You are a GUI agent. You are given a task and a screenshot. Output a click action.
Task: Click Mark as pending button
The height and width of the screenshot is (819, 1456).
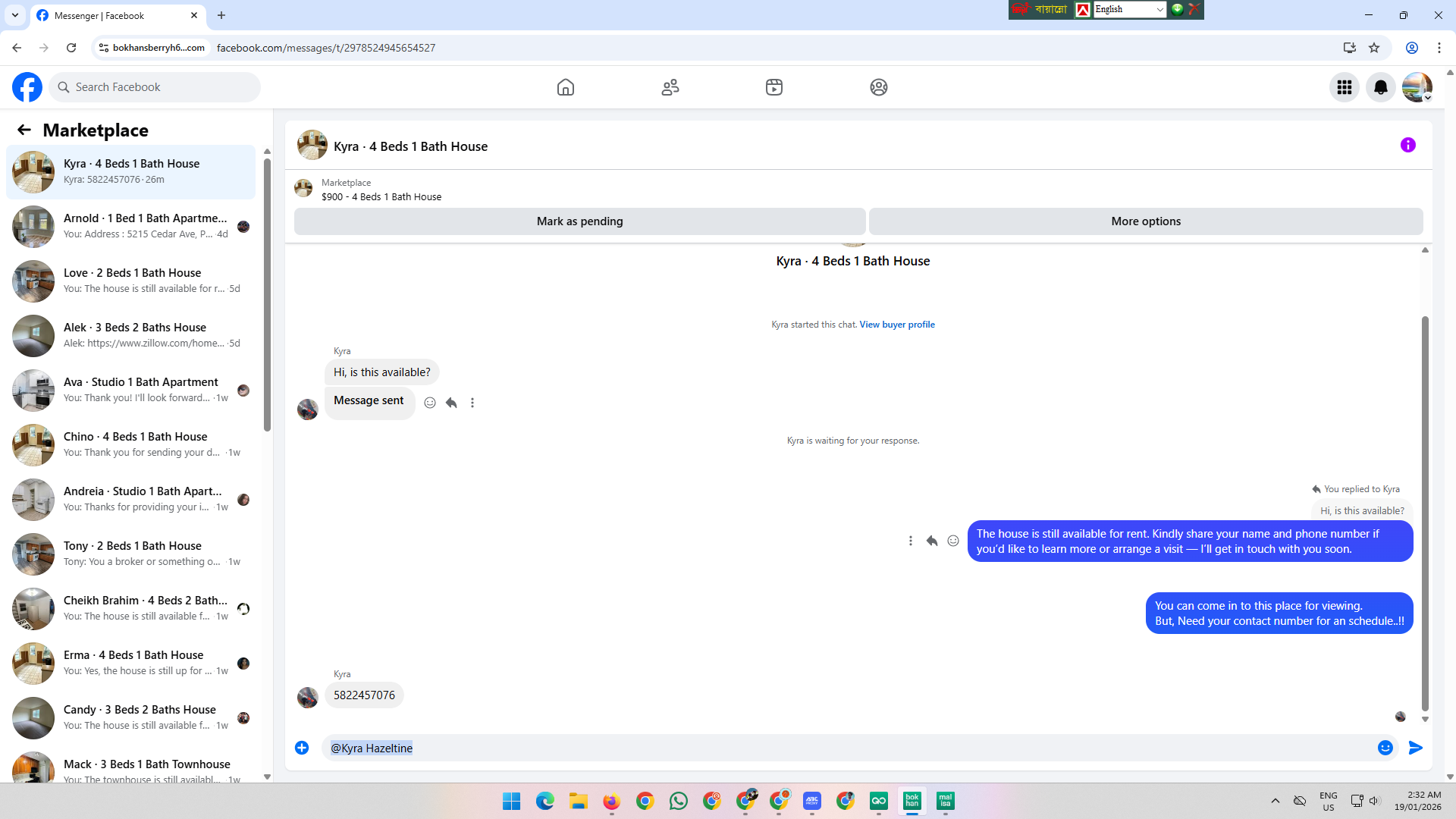pyautogui.click(x=580, y=221)
